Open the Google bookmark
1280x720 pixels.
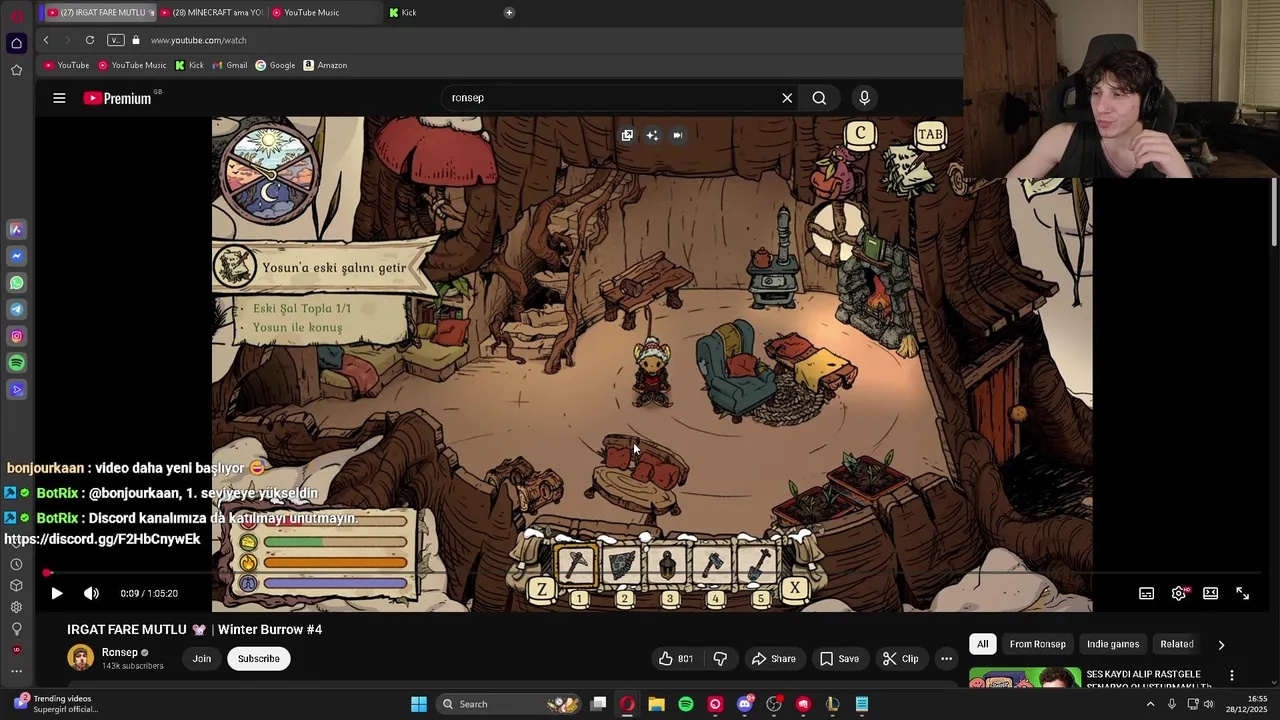pos(275,65)
